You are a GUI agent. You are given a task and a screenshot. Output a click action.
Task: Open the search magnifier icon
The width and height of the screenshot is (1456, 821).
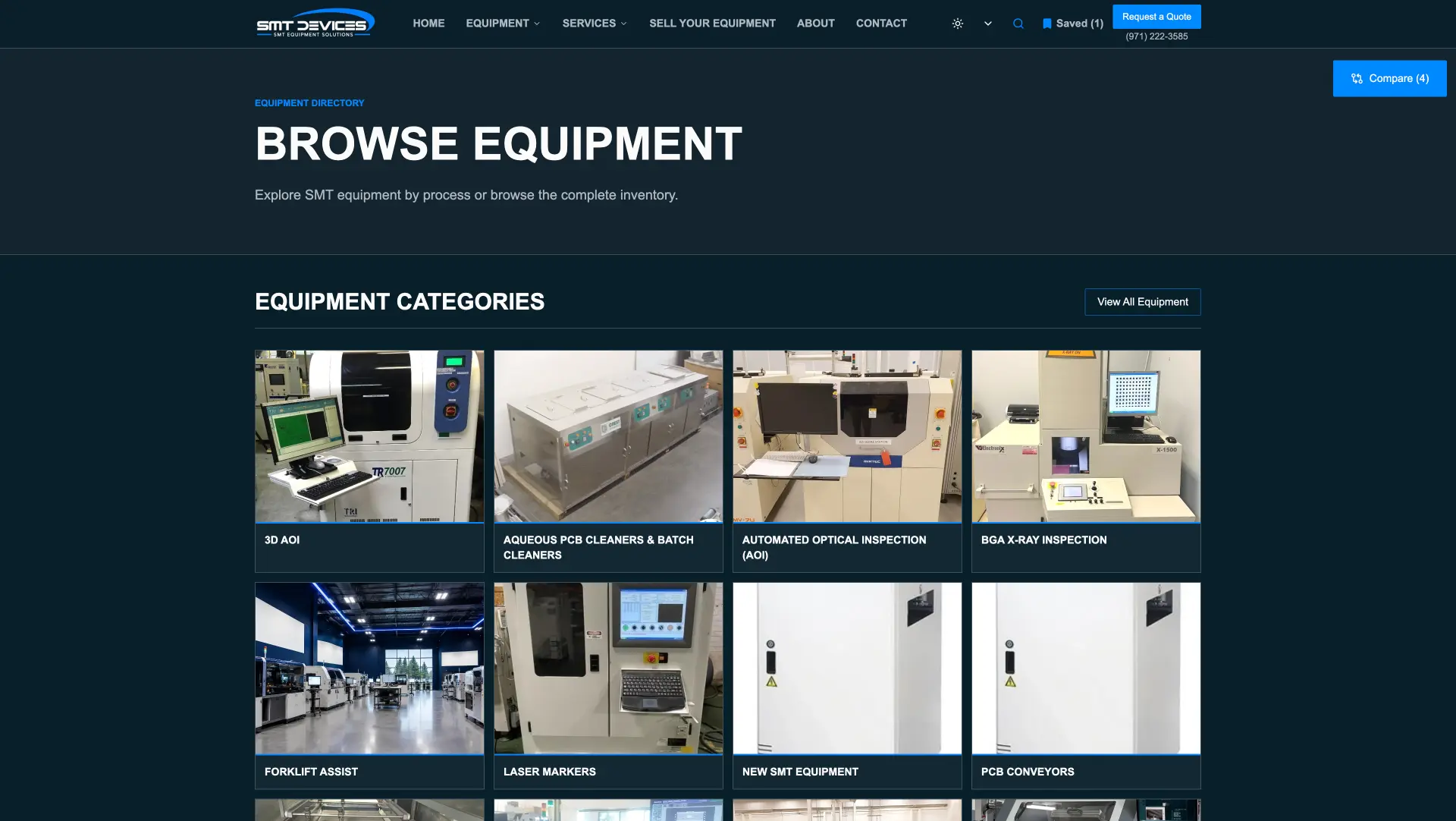point(1018,24)
